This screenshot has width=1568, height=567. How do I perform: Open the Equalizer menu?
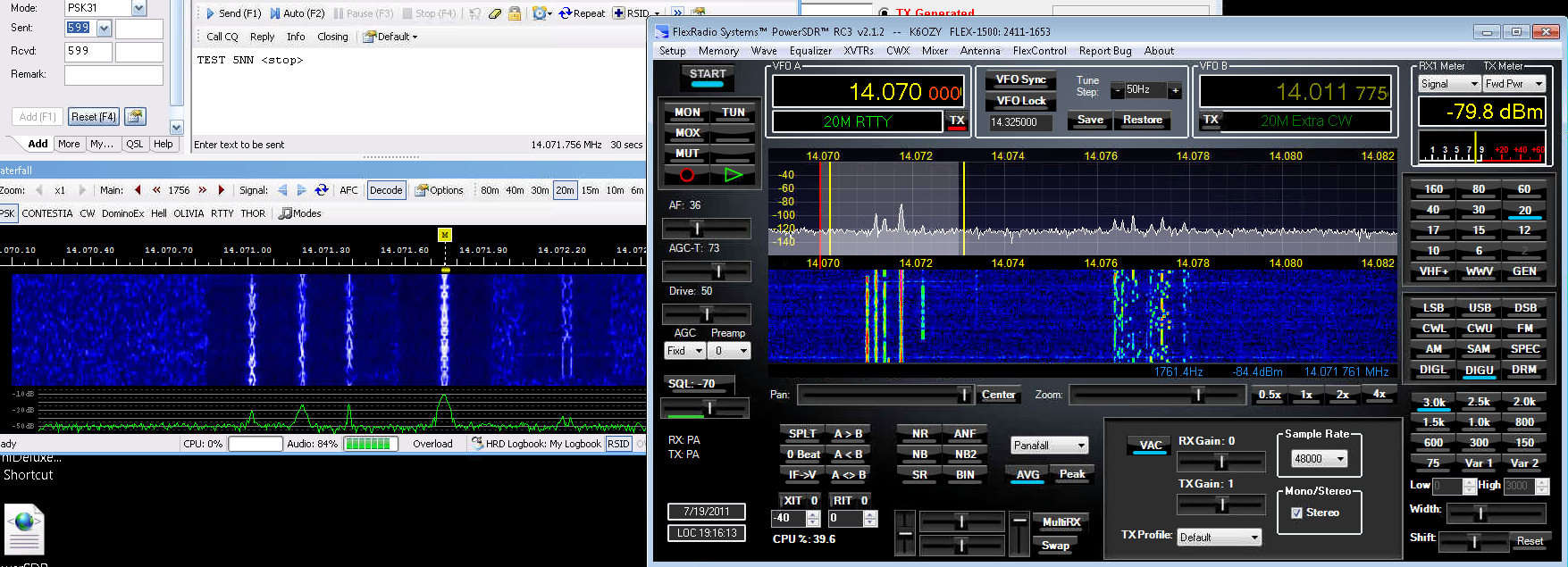(x=809, y=51)
